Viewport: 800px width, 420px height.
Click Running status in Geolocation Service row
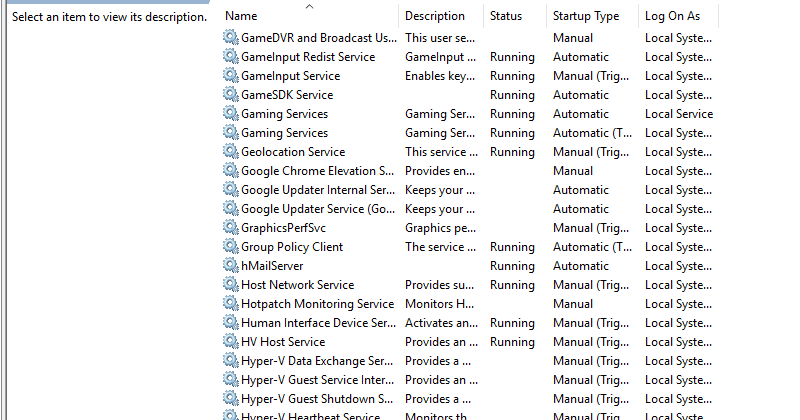click(x=512, y=152)
